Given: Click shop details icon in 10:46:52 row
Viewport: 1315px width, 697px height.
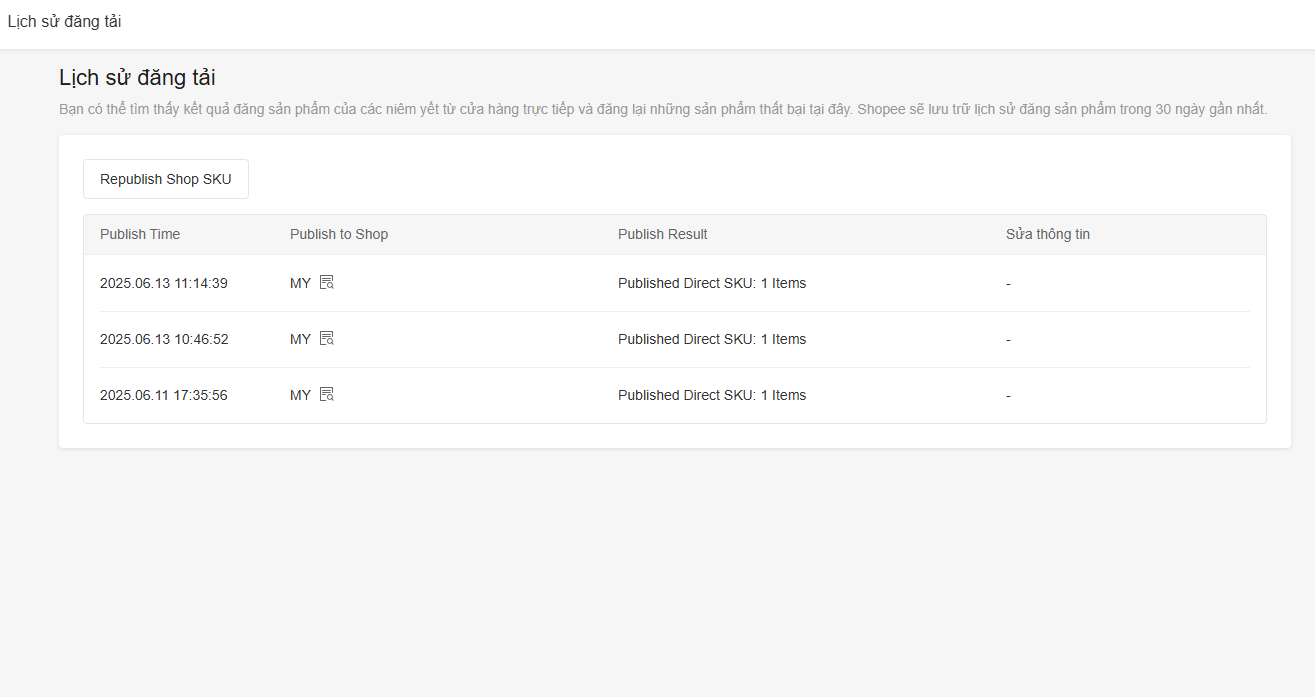Looking at the screenshot, I should (326, 339).
